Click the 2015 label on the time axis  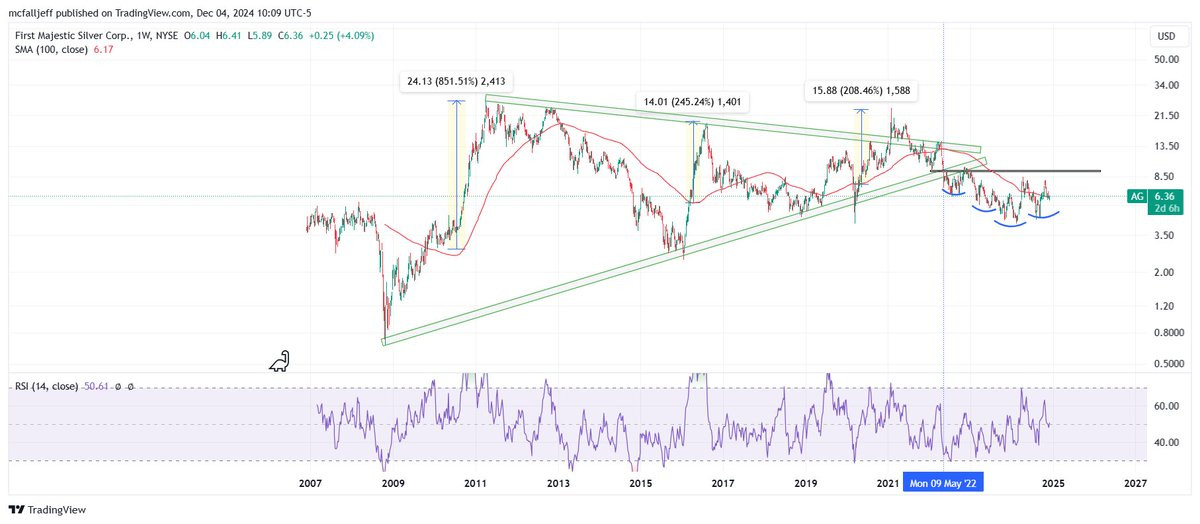(641, 483)
